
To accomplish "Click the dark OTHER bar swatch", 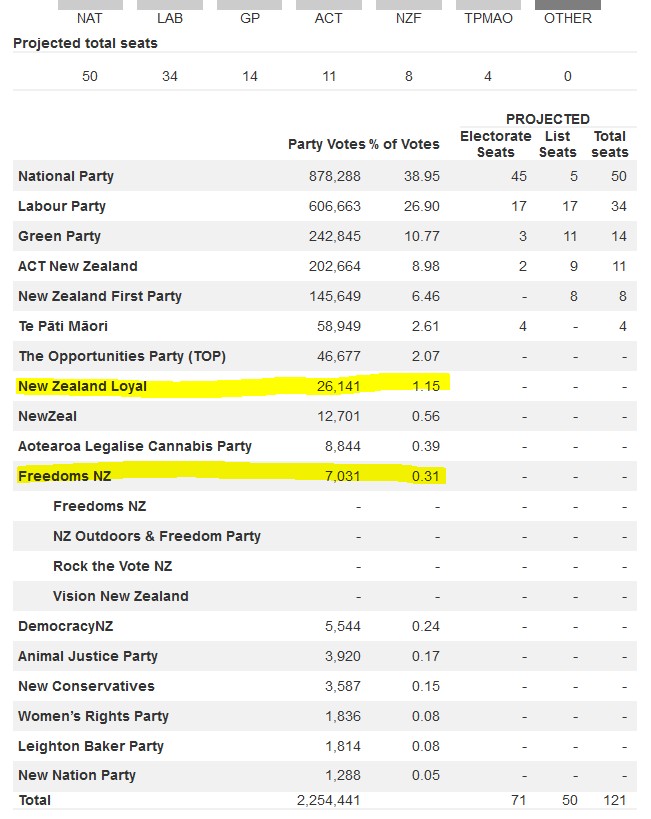I will tap(568, 5).
